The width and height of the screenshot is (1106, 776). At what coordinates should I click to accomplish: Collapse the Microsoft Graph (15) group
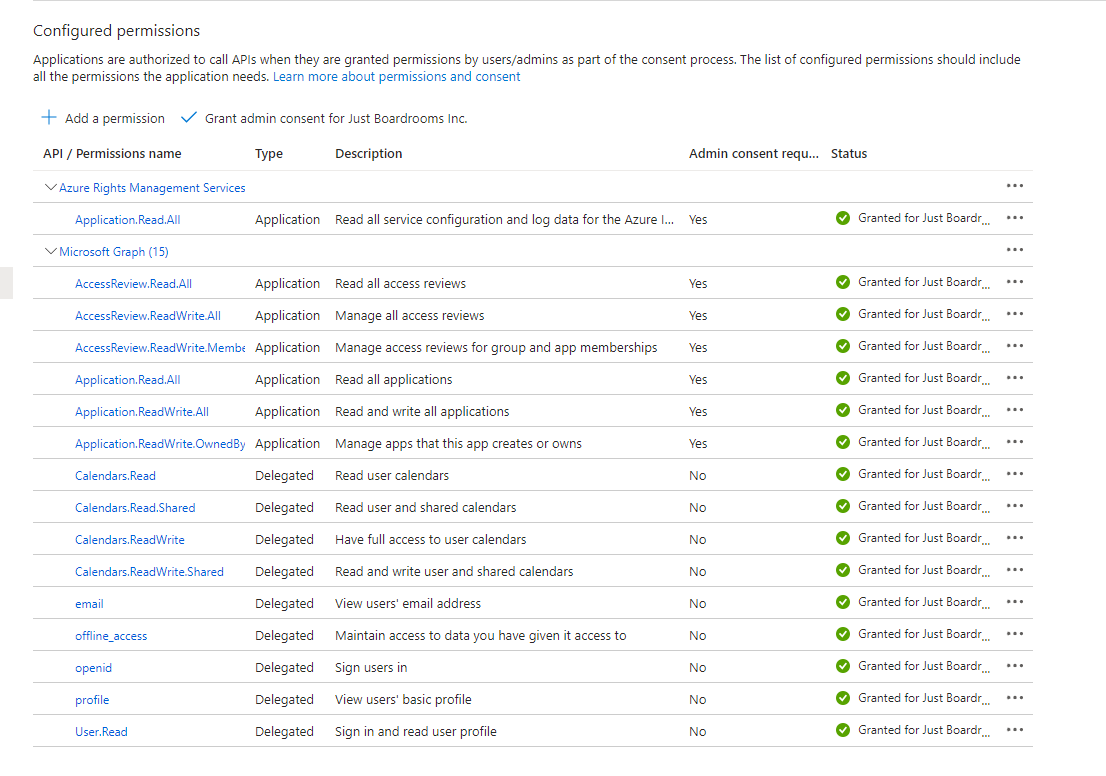[51, 251]
